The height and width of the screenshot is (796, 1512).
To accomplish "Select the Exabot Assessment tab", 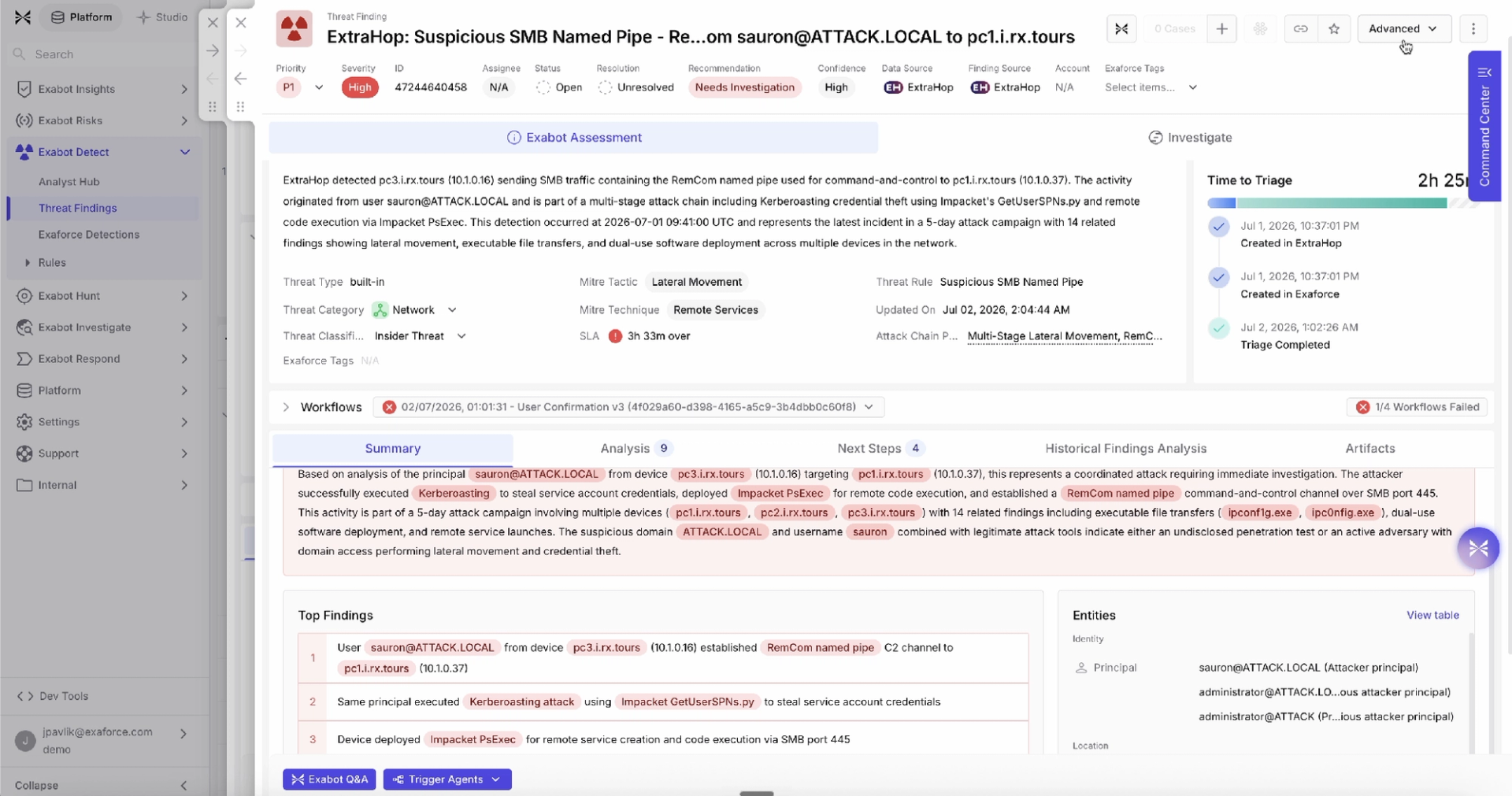I will pos(573,138).
